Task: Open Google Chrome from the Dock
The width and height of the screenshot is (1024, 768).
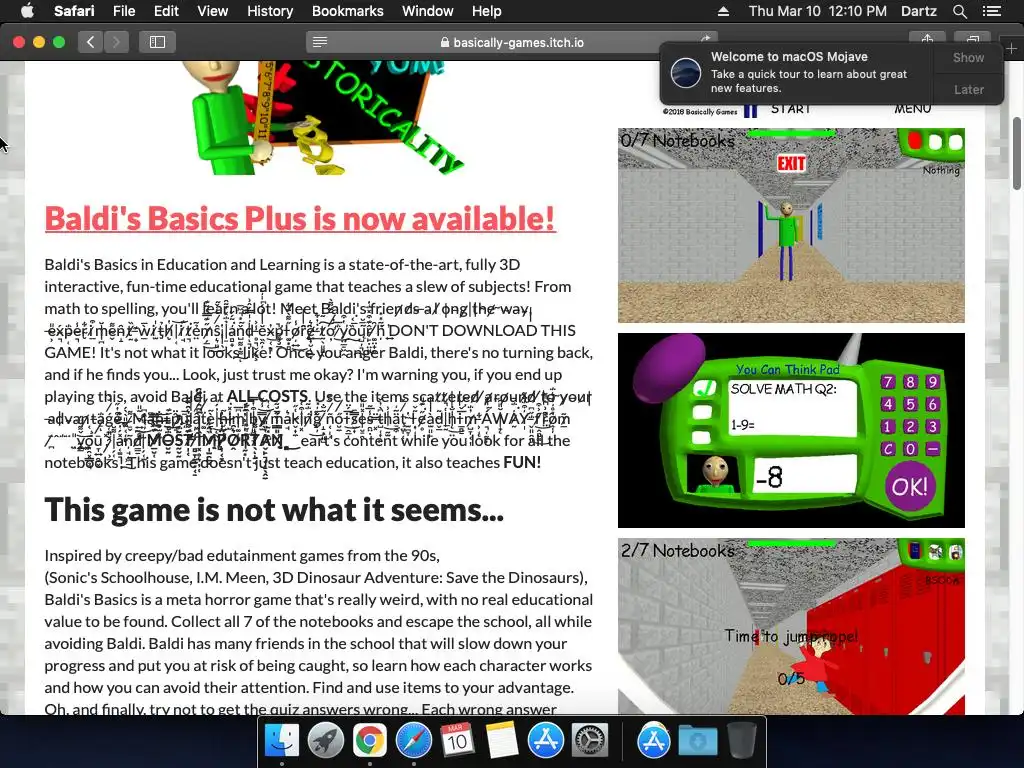Action: [x=370, y=741]
